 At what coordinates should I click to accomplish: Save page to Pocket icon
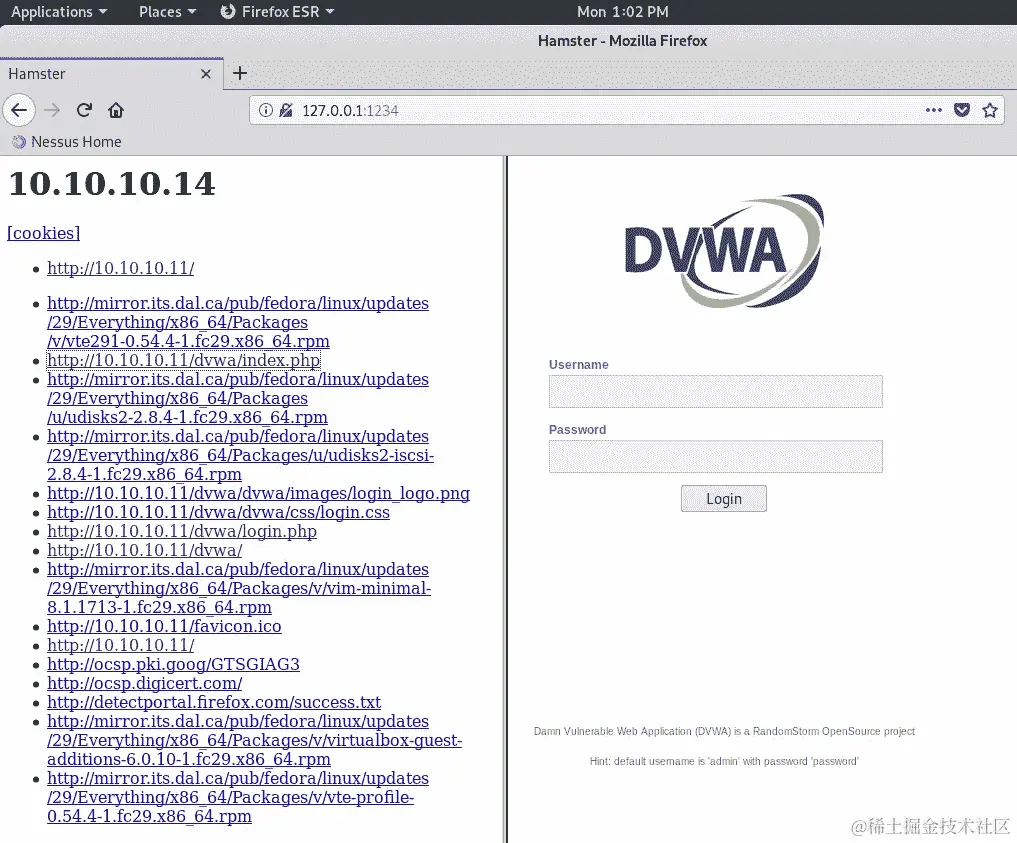pos(961,110)
